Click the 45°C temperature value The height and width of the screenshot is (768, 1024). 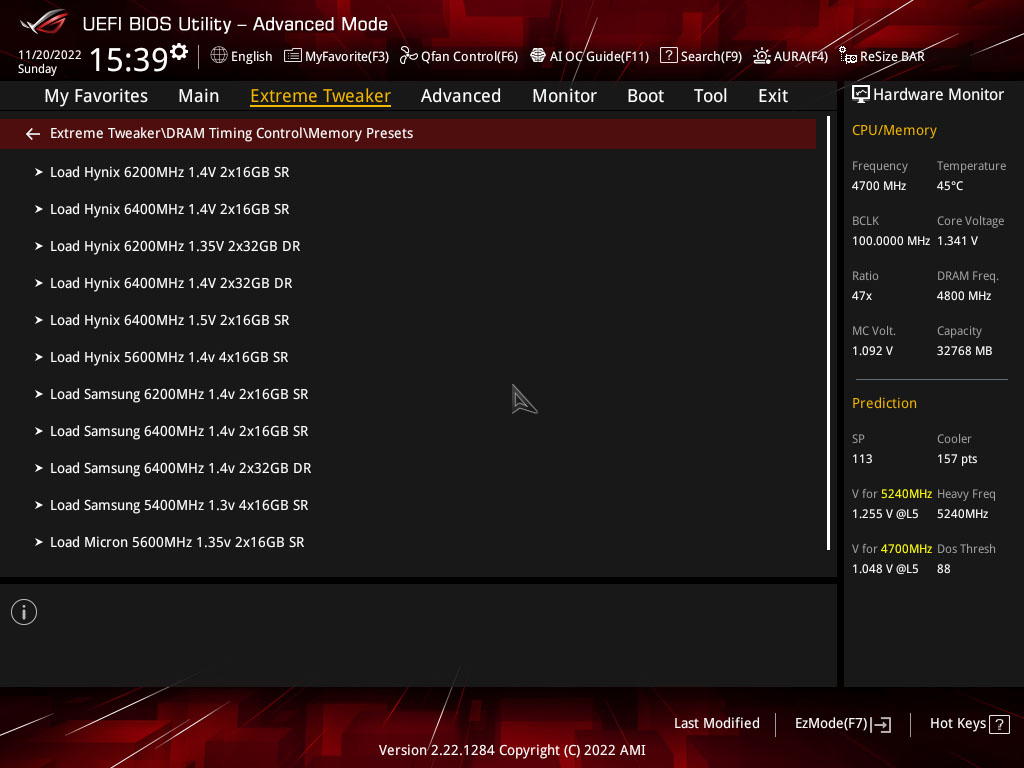pyautogui.click(x=950, y=186)
